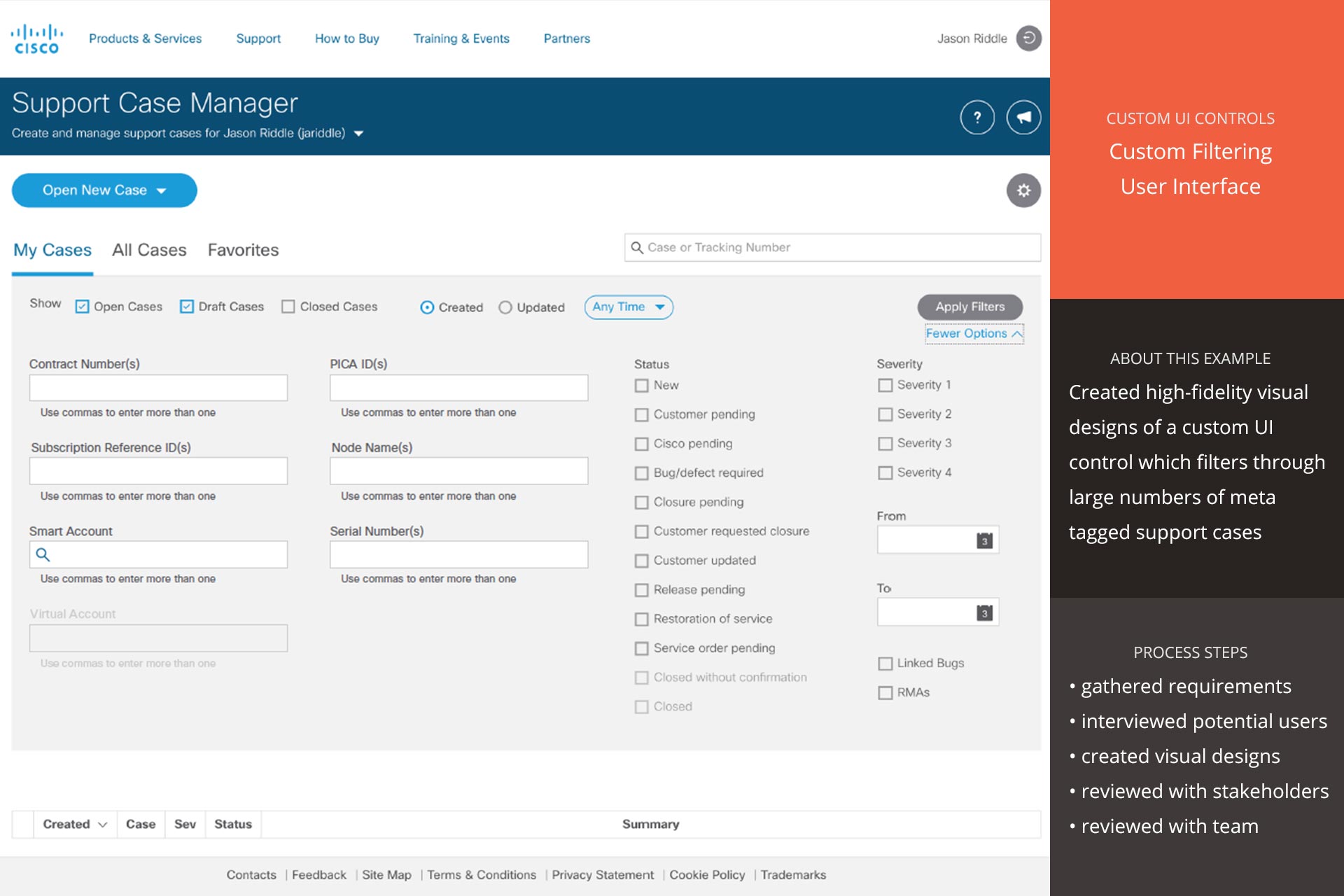
Task: Open the Support menu
Action: pyautogui.click(x=258, y=38)
